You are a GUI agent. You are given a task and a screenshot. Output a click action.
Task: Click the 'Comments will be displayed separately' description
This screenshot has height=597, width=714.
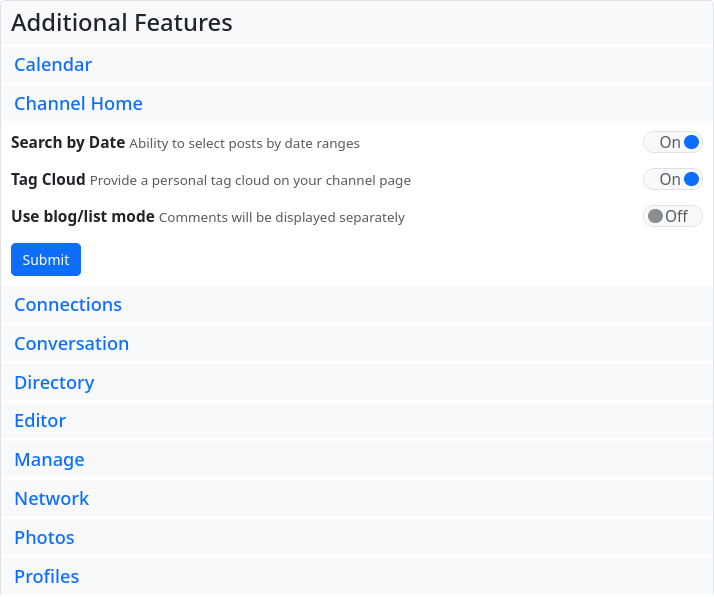(282, 217)
